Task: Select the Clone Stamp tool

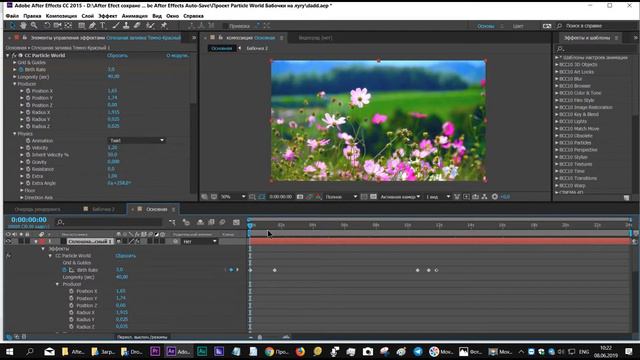Action: pos(126,25)
